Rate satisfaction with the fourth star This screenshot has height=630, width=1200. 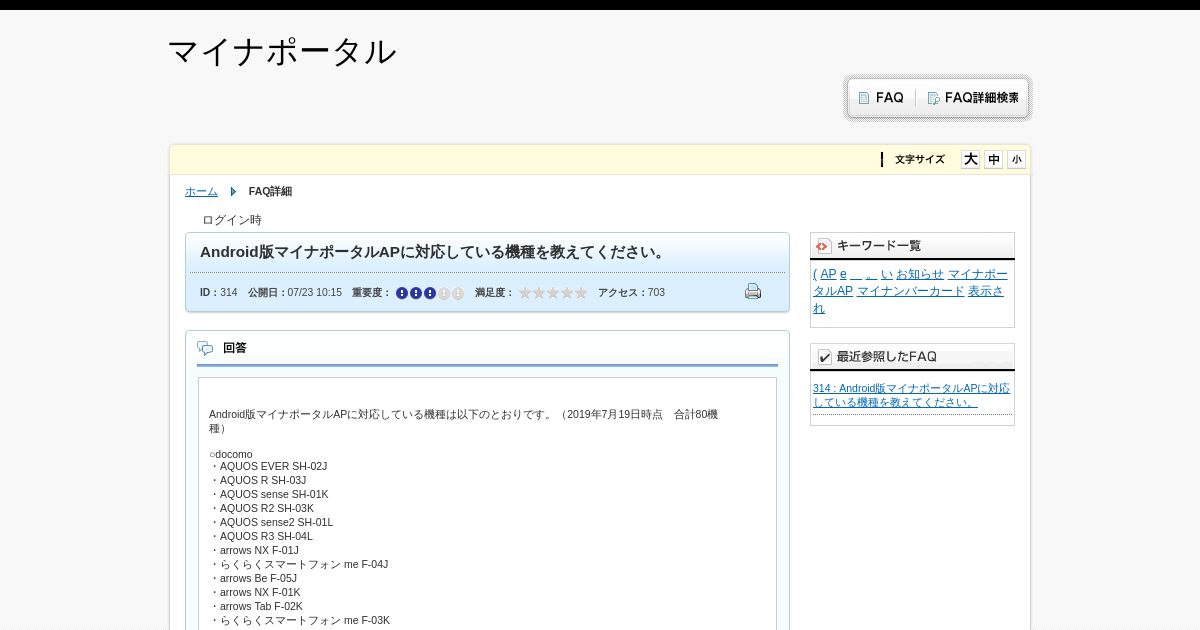point(567,293)
